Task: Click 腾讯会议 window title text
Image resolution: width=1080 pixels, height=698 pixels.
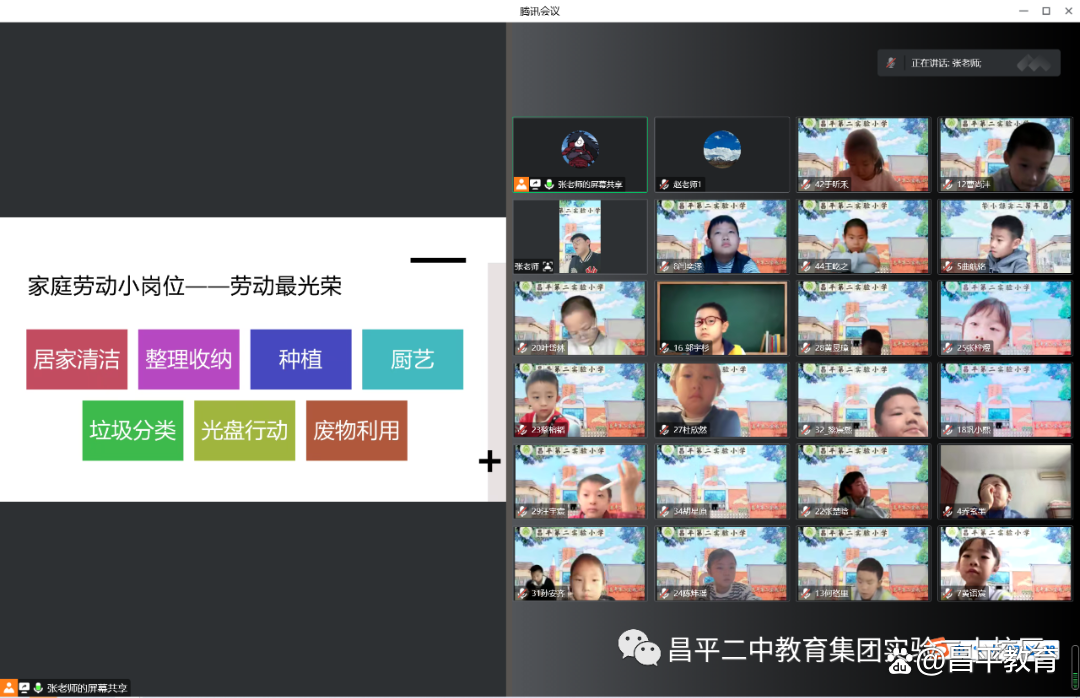Action: point(539,11)
